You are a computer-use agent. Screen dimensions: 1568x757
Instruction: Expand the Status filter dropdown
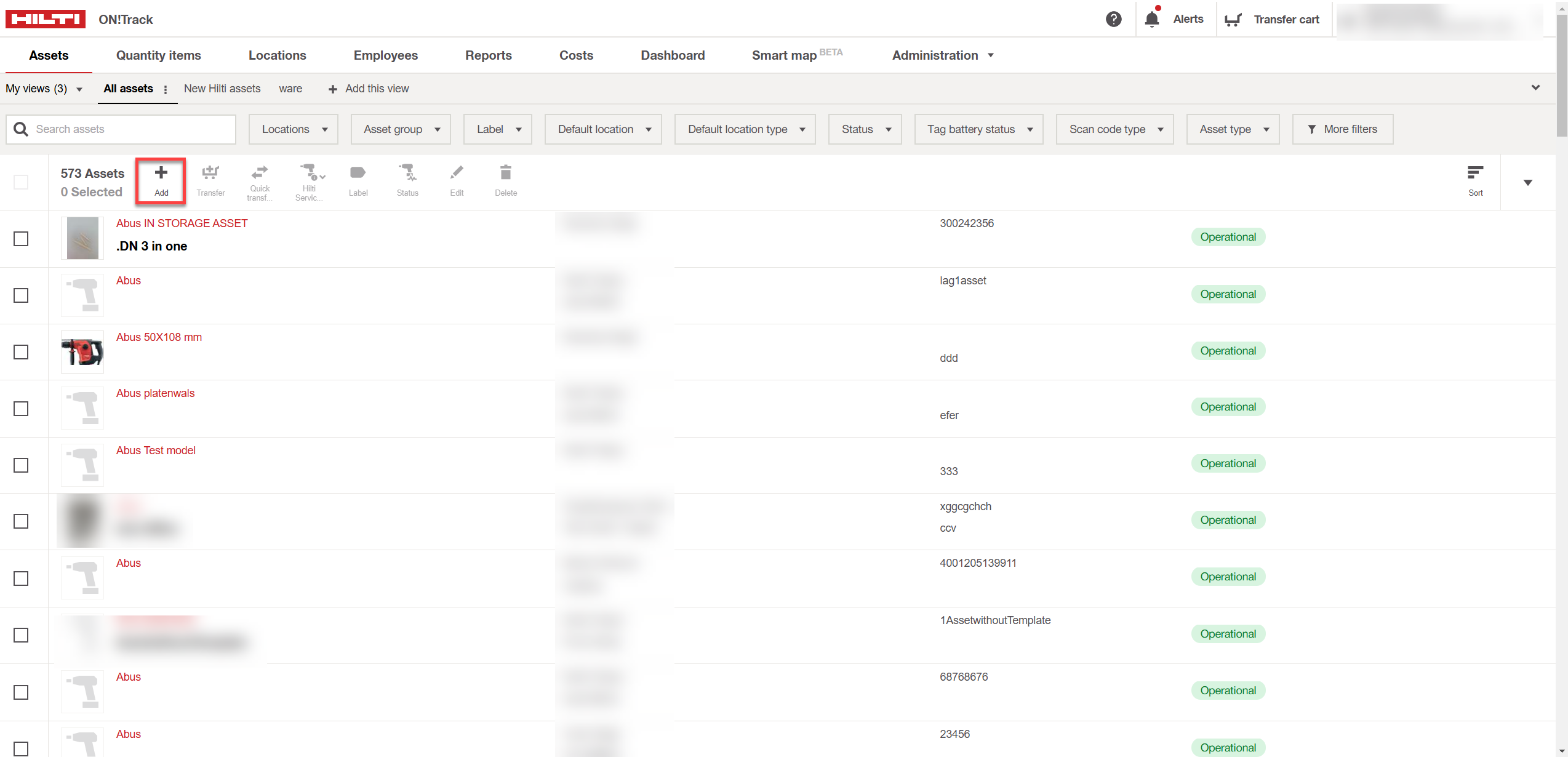coord(865,129)
